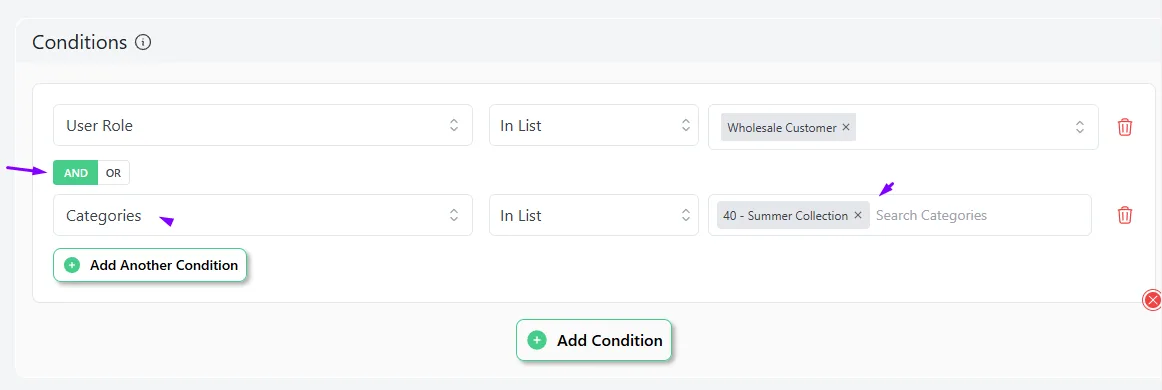
Task: Delete the User Role condition row
Action: coord(1124,127)
